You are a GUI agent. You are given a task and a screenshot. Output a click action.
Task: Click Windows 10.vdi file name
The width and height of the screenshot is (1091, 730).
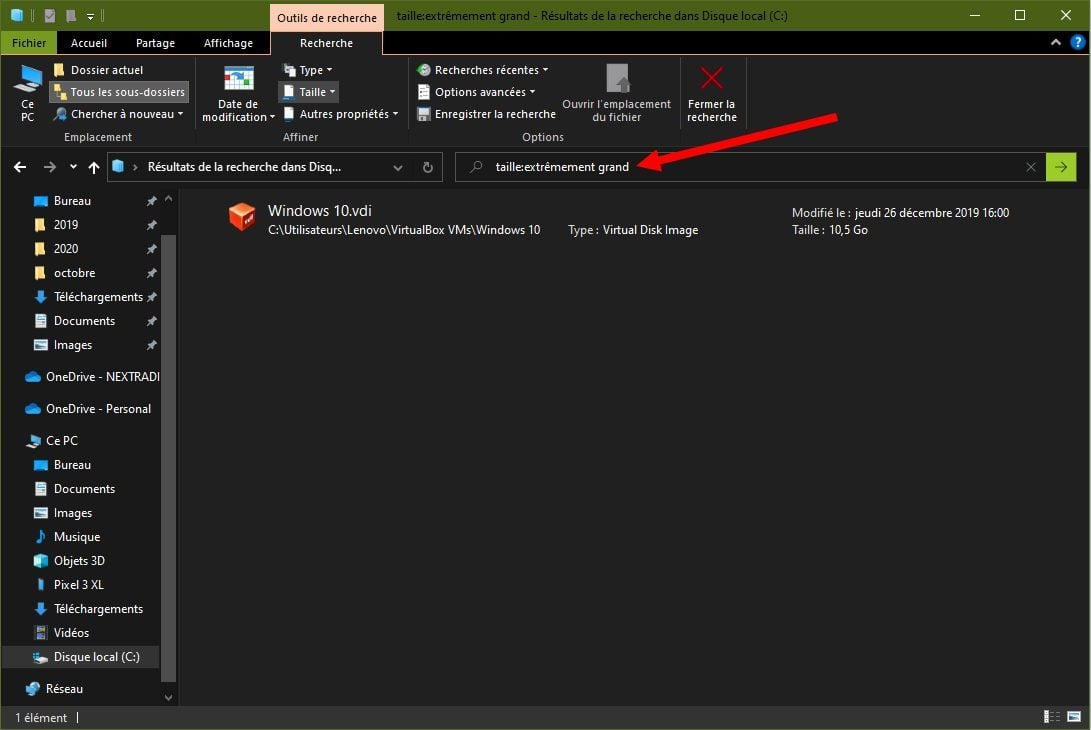(x=319, y=211)
